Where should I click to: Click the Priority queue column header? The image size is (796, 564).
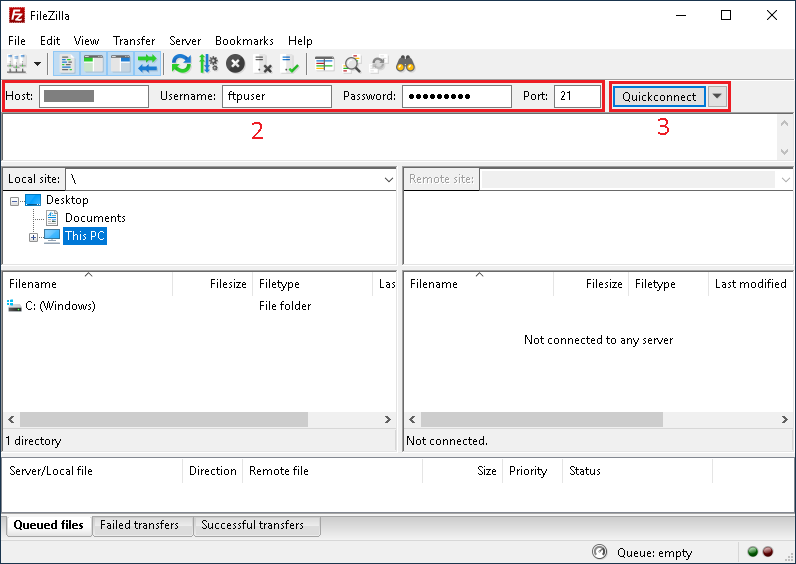pyautogui.click(x=533, y=471)
